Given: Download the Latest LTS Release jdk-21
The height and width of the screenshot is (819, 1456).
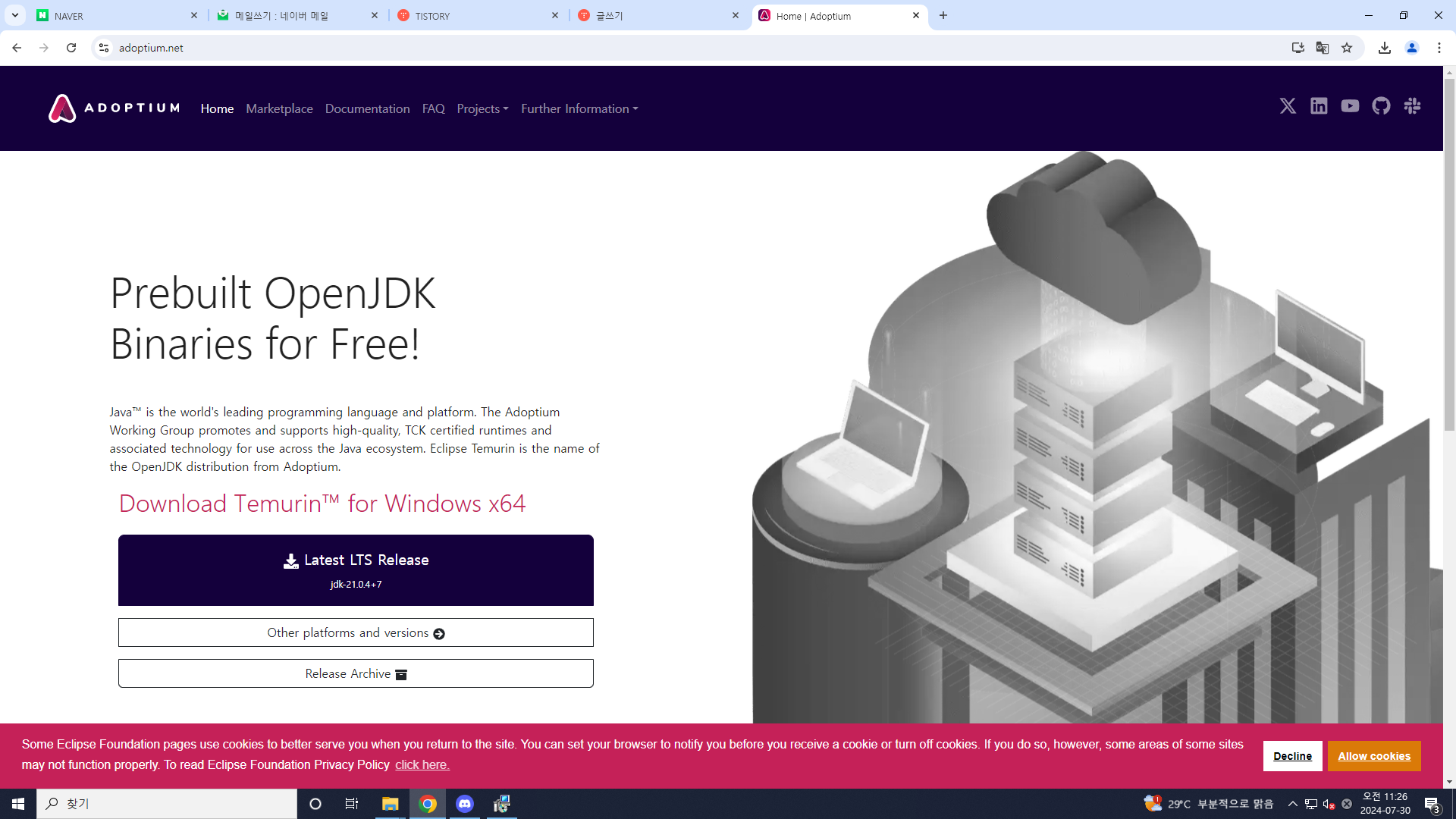Looking at the screenshot, I should click(356, 570).
